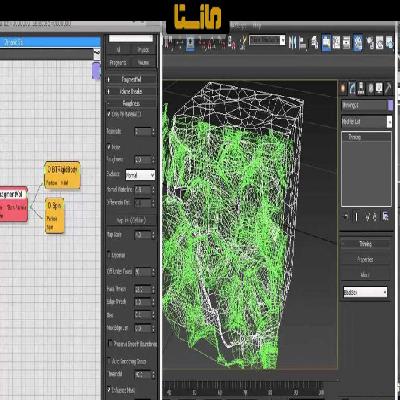The height and width of the screenshot is (400, 400).
Task: Click the Bias value field
Action: (143, 315)
